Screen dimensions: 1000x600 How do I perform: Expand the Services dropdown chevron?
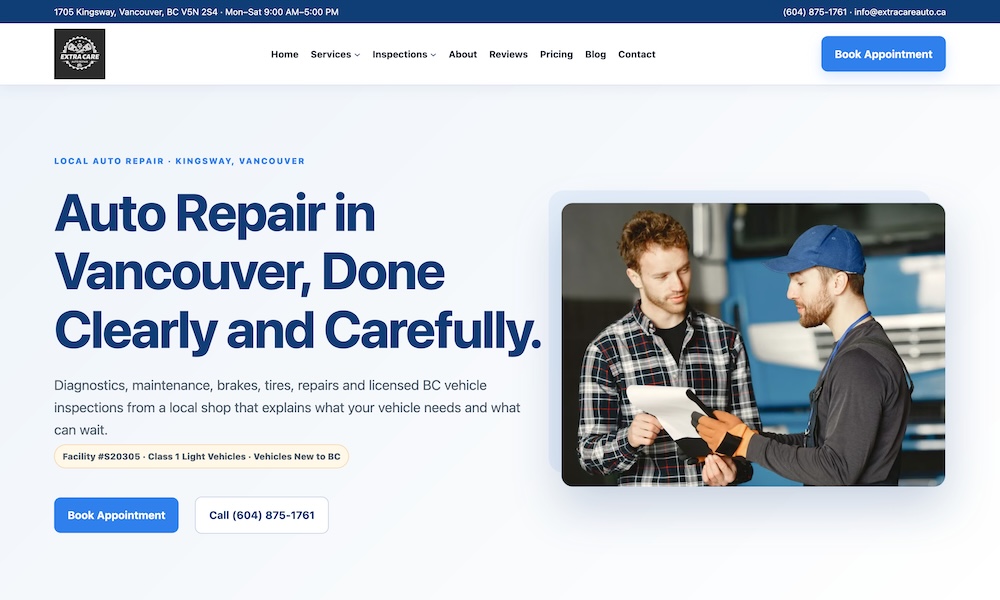coord(357,55)
